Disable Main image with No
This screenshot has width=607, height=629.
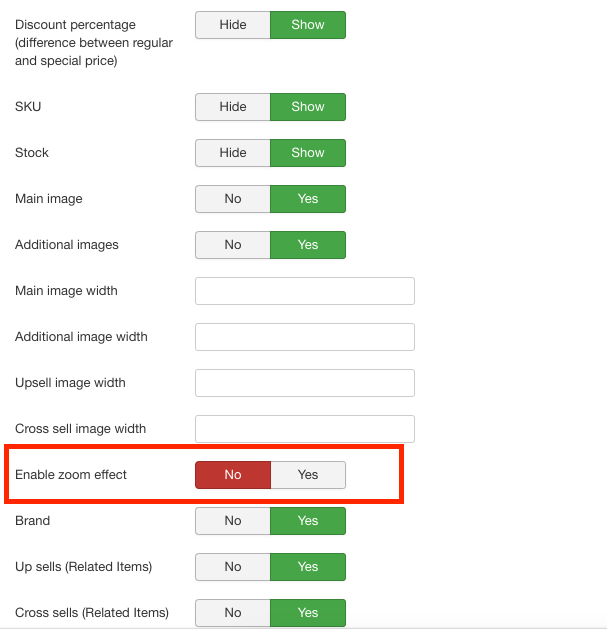(x=233, y=199)
